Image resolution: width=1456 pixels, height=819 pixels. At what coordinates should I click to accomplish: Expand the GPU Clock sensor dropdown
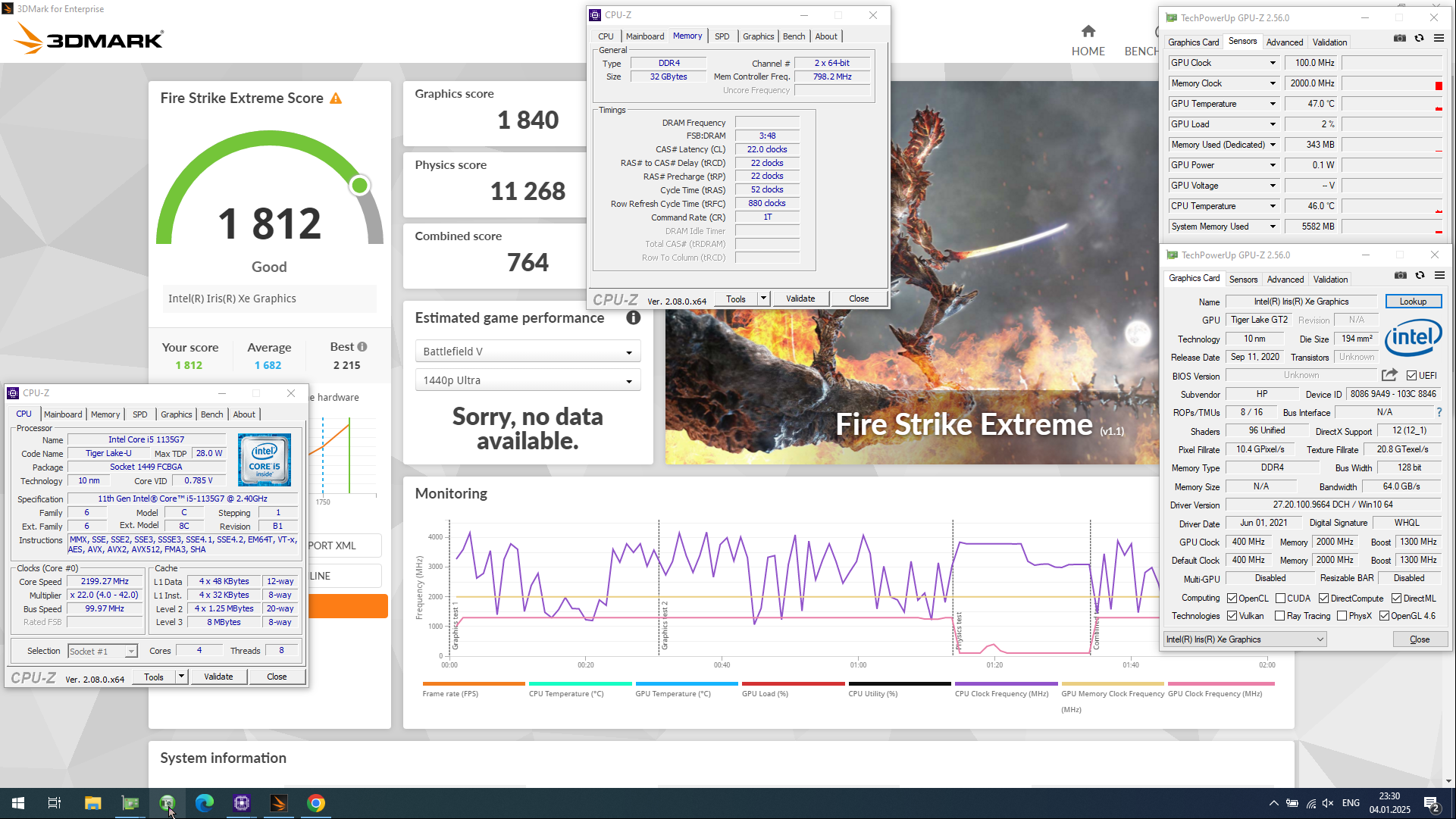pos(1273,63)
